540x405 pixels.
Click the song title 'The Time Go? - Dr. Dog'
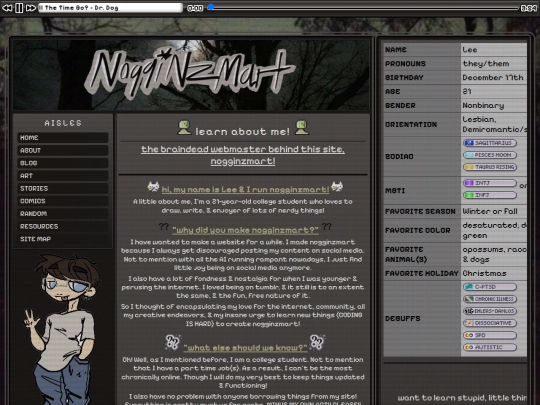(82, 8)
